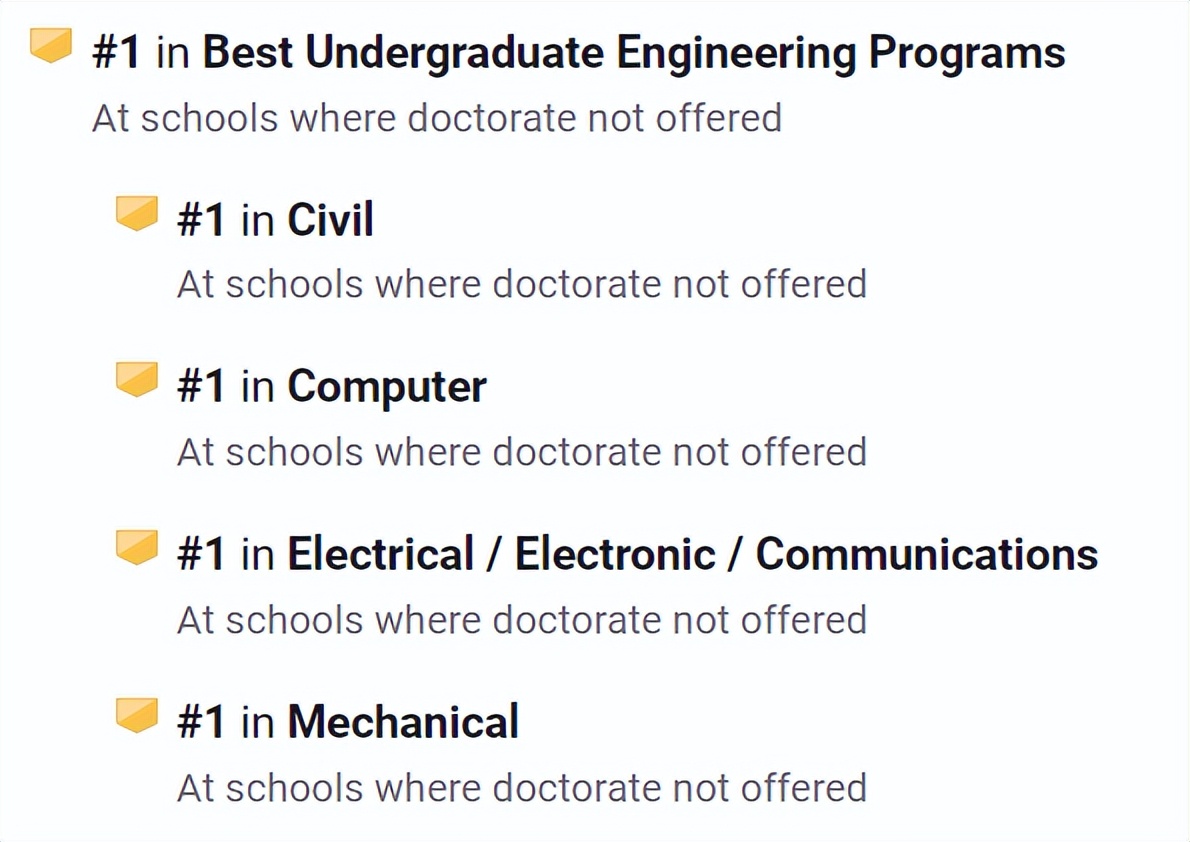Open the Electrical / Electronic / Communications ranking
This screenshot has width=1190, height=842.
pos(692,555)
